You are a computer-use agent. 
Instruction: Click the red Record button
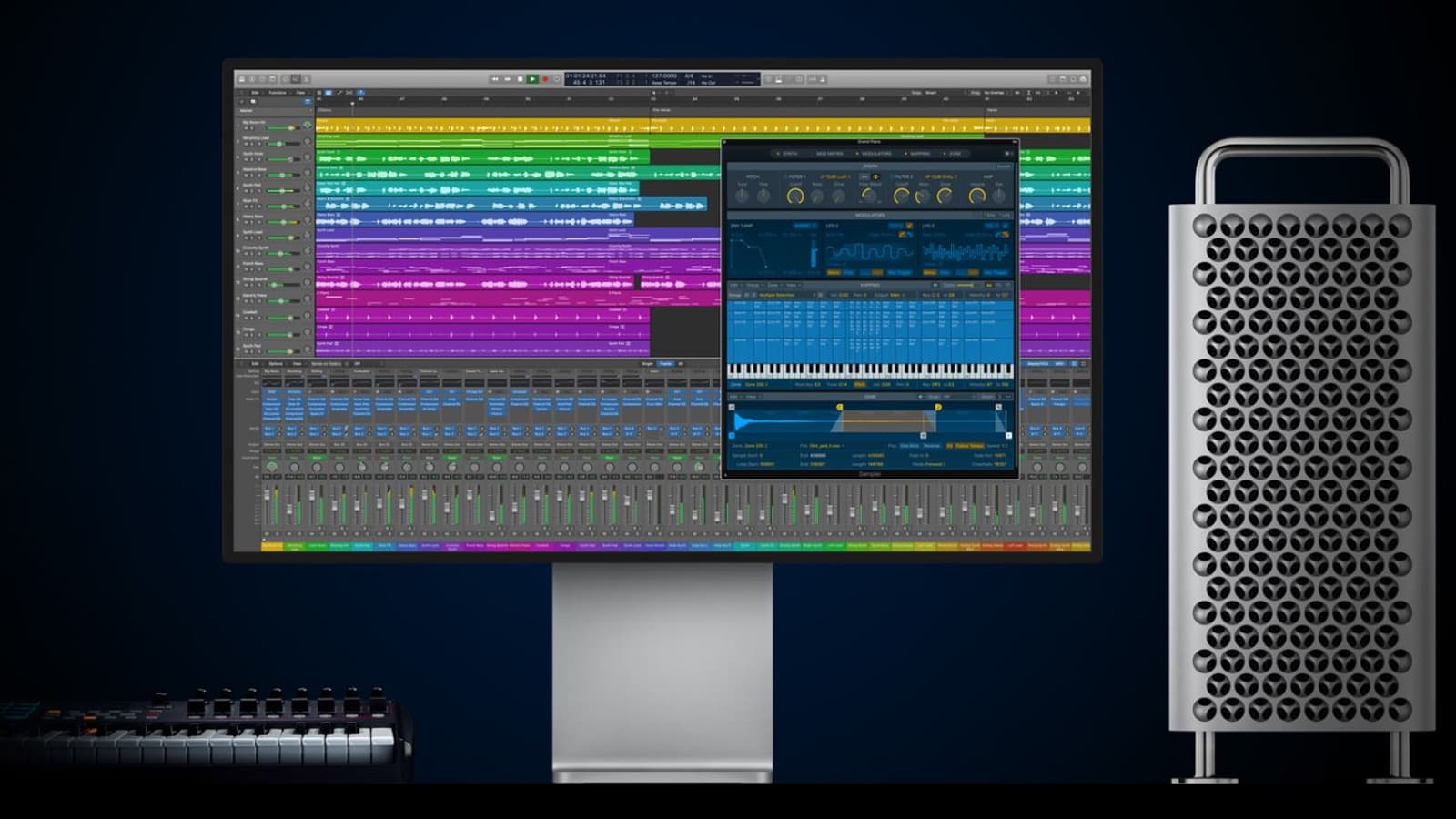click(545, 79)
